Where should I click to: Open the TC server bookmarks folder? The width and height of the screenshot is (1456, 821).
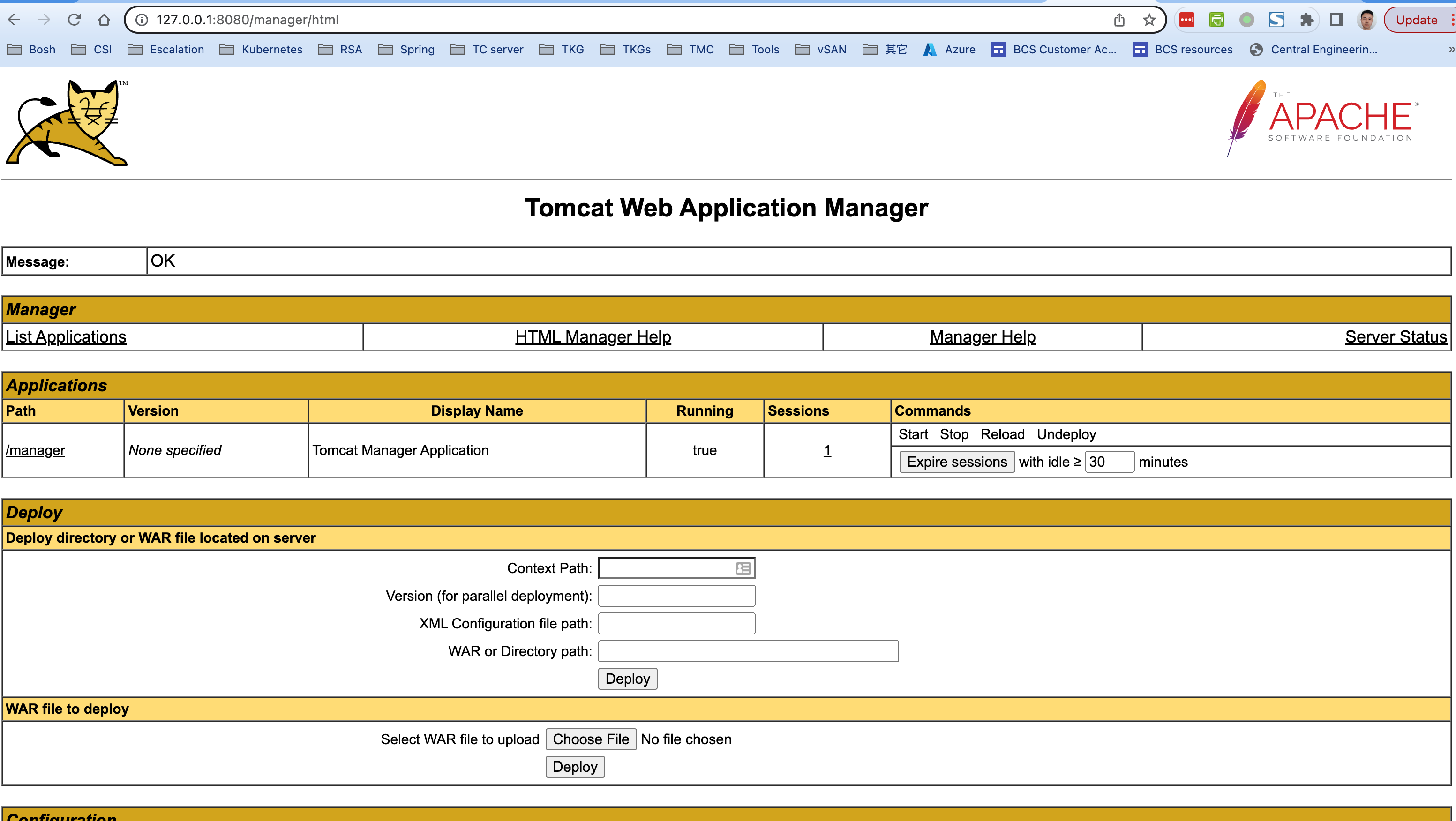[487, 50]
